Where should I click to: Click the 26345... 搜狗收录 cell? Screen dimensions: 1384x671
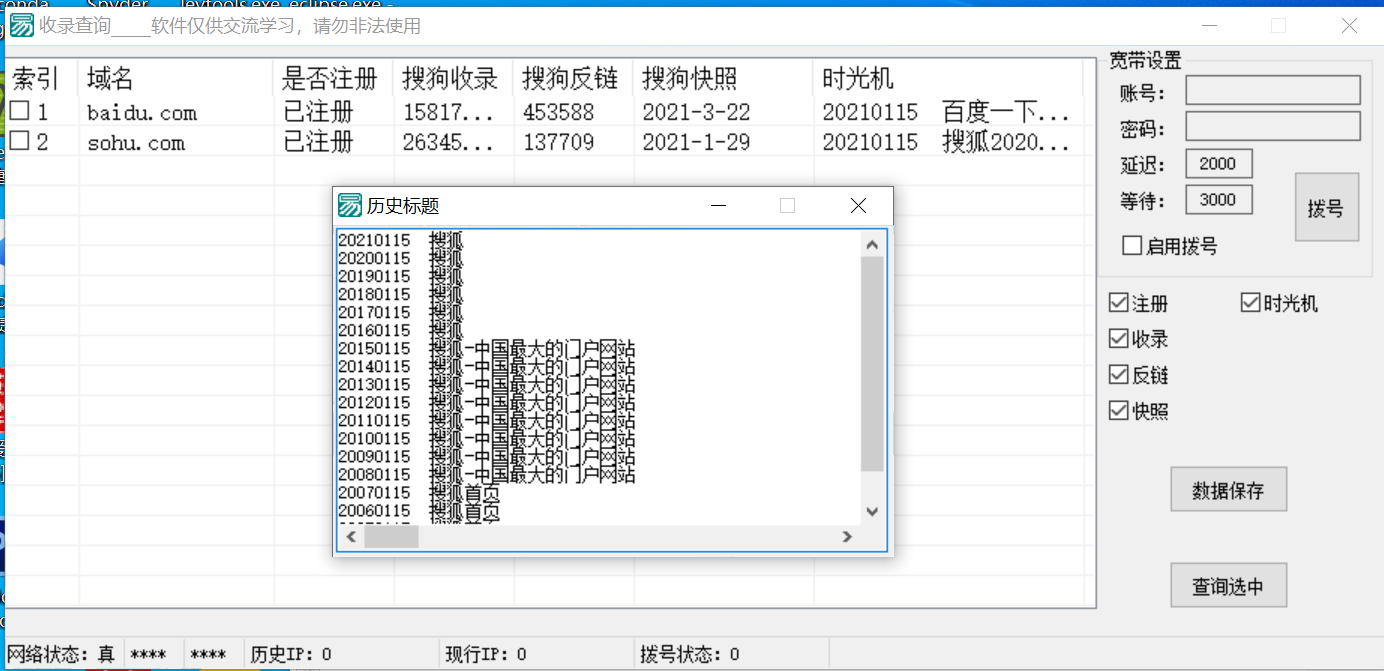click(x=449, y=142)
